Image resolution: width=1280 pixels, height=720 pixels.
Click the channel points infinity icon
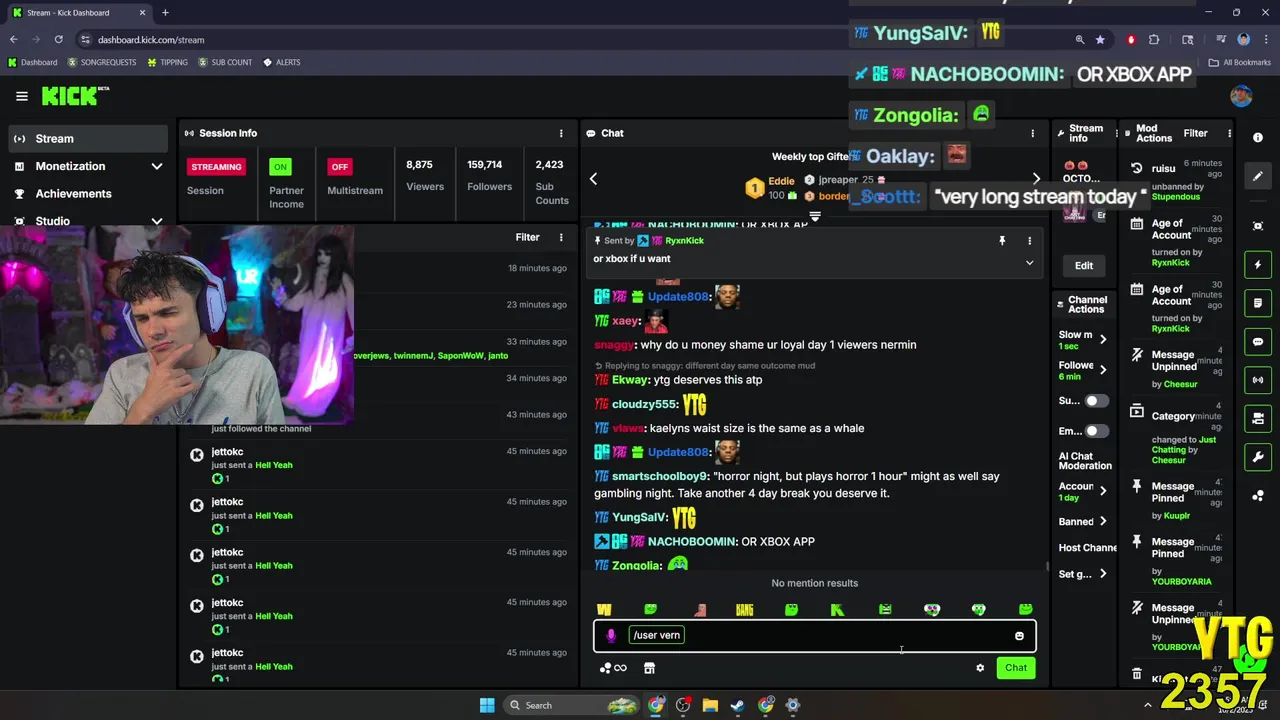[613, 668]
